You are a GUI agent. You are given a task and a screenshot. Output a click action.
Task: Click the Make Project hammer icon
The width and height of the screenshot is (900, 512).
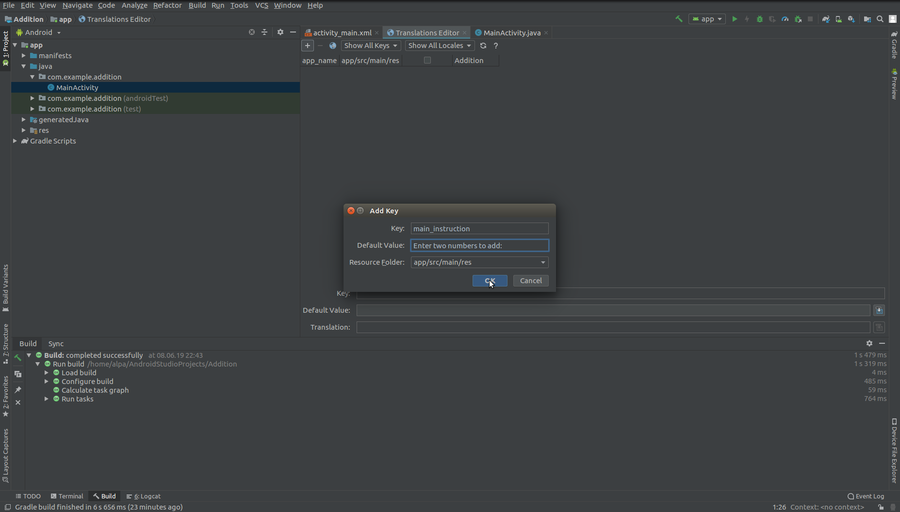click(680, 19)
